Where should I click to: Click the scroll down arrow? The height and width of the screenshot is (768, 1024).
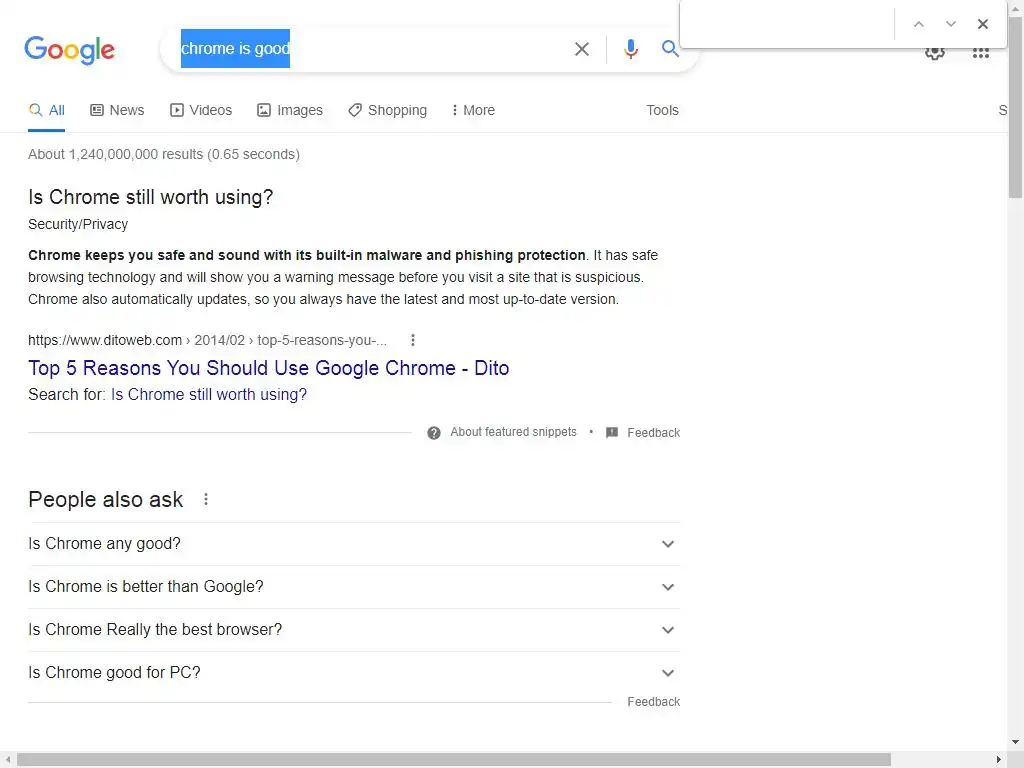coord(1016,743)
